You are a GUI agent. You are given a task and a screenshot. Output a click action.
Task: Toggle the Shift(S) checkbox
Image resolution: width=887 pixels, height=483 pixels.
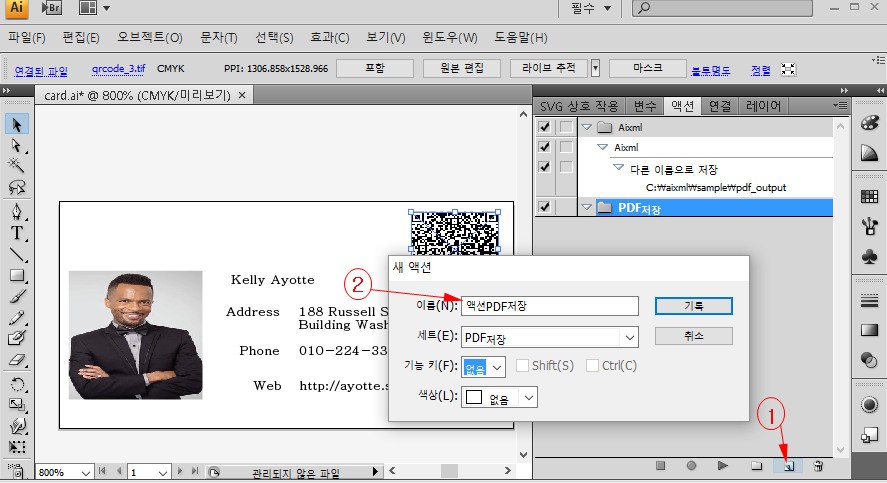point(523,366)
